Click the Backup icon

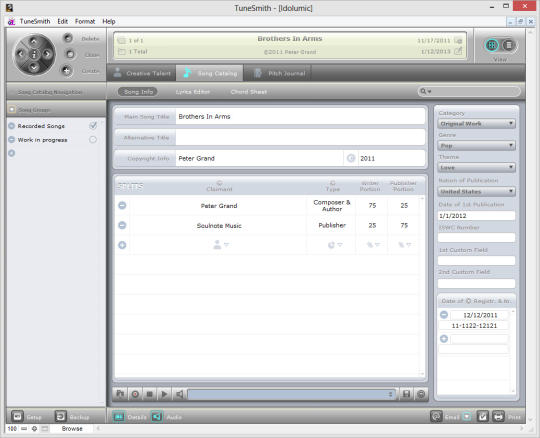(x=61, y=416)
